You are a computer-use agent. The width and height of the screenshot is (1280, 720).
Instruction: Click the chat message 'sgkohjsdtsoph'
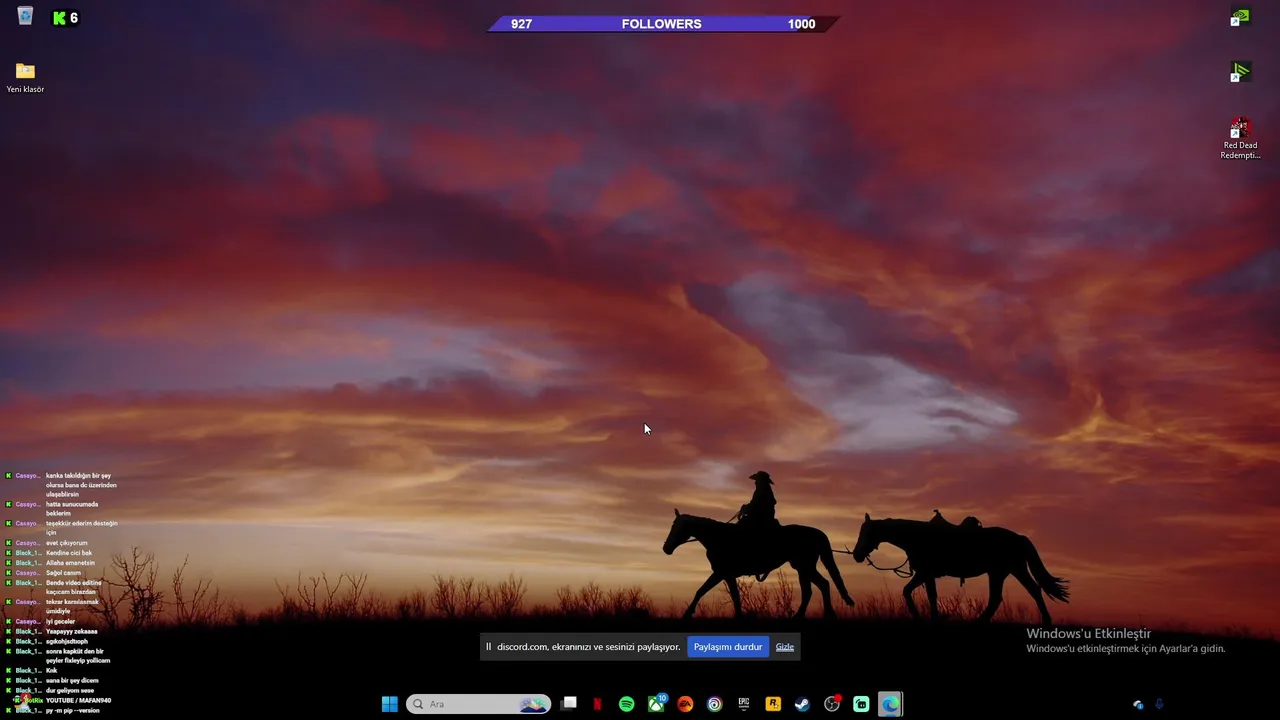pos(67,642)
